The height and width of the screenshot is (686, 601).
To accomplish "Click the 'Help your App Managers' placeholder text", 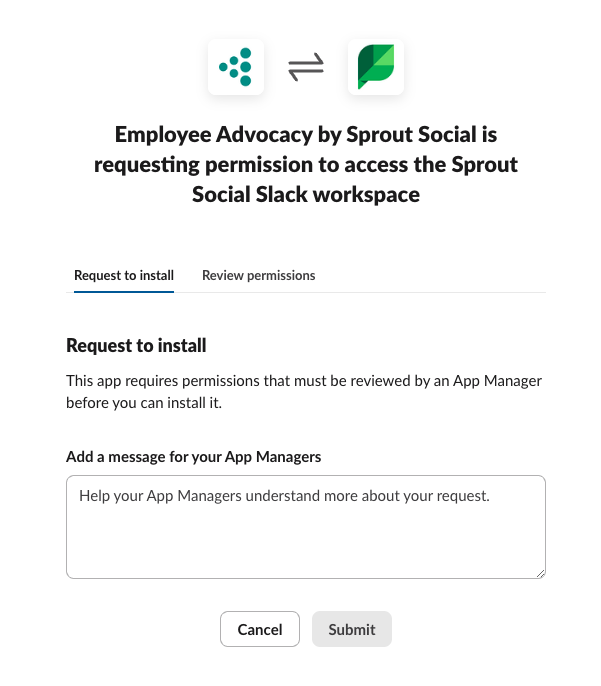I will [284, 496].
